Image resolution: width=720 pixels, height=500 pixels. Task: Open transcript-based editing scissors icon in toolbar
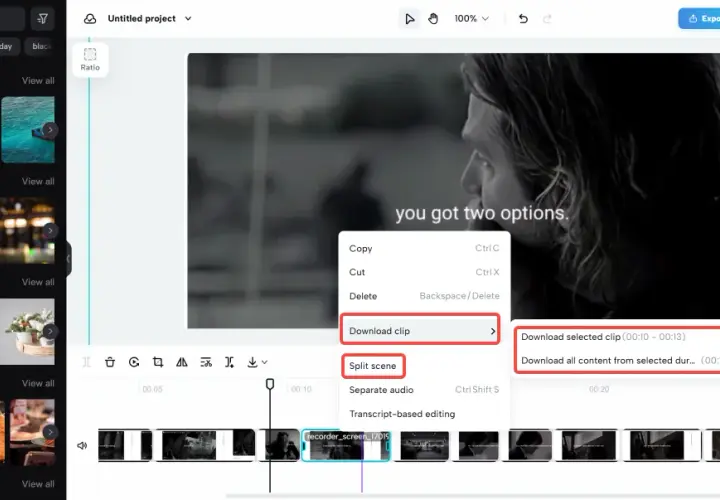(x=206, y=362)
